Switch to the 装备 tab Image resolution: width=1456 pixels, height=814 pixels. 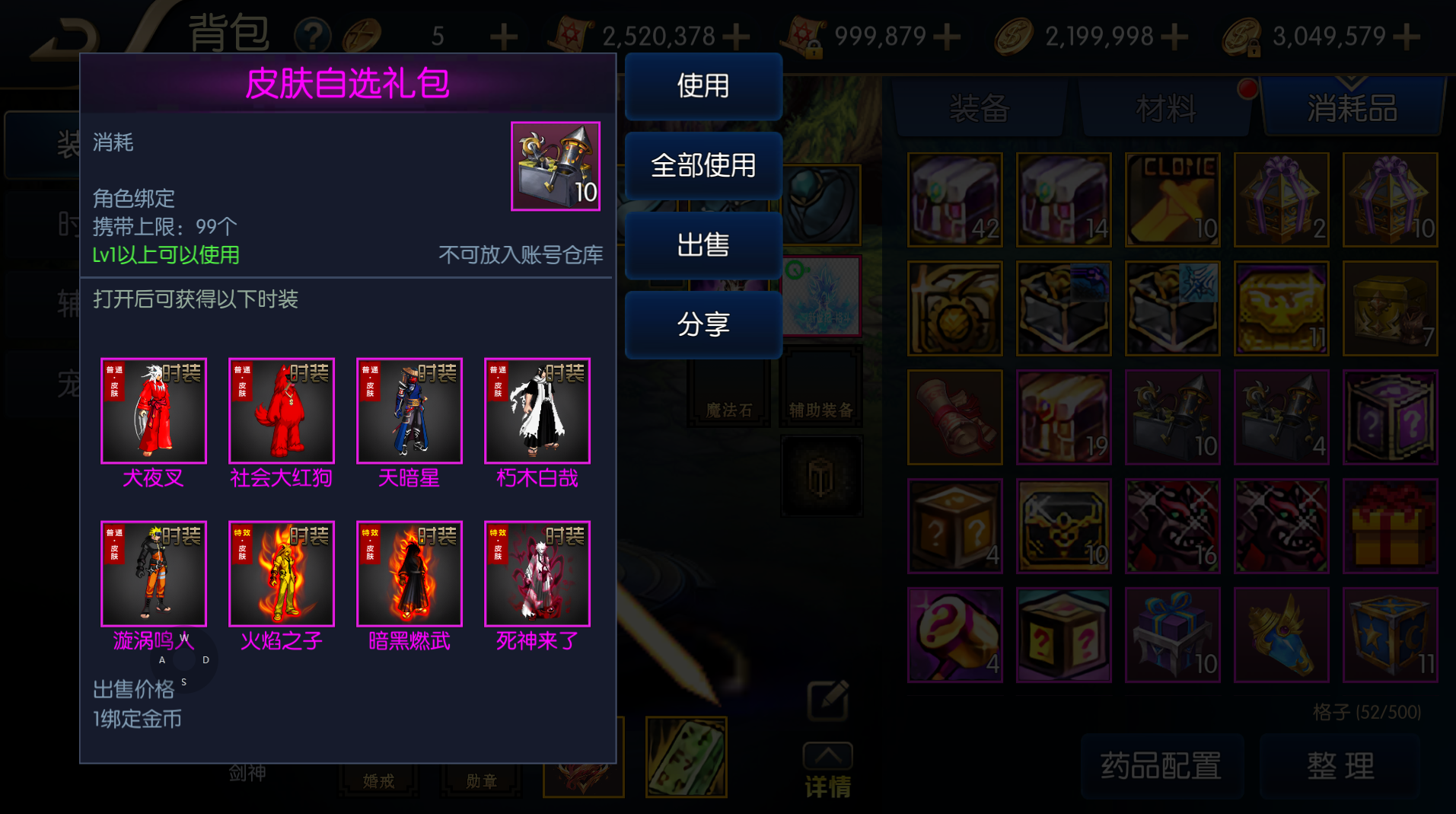979,108
